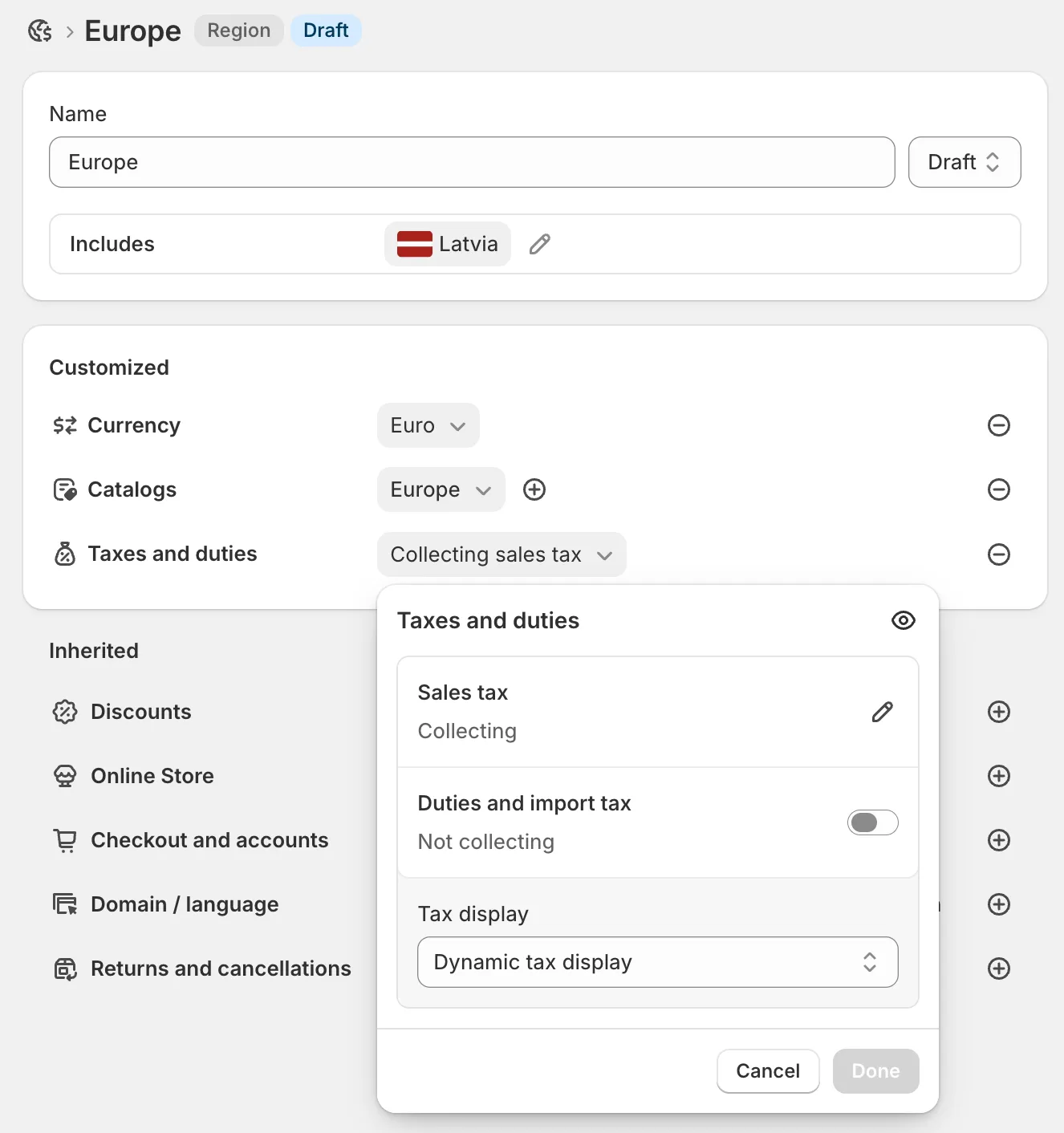
Task: Click the Taxes and duties bag icon
Action: tap(65, 554)
